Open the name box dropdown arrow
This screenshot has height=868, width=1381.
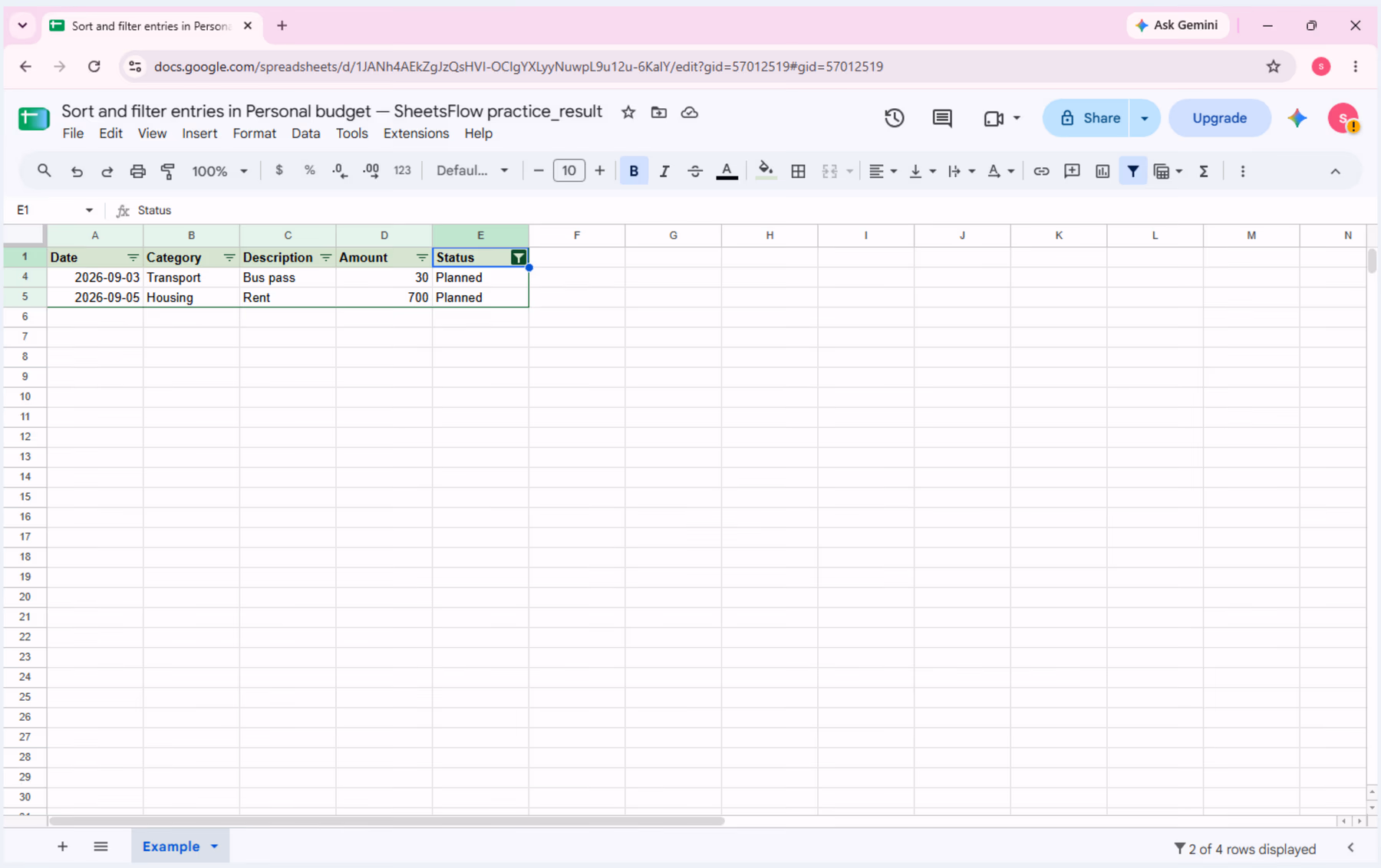click(x=89, y=210)
